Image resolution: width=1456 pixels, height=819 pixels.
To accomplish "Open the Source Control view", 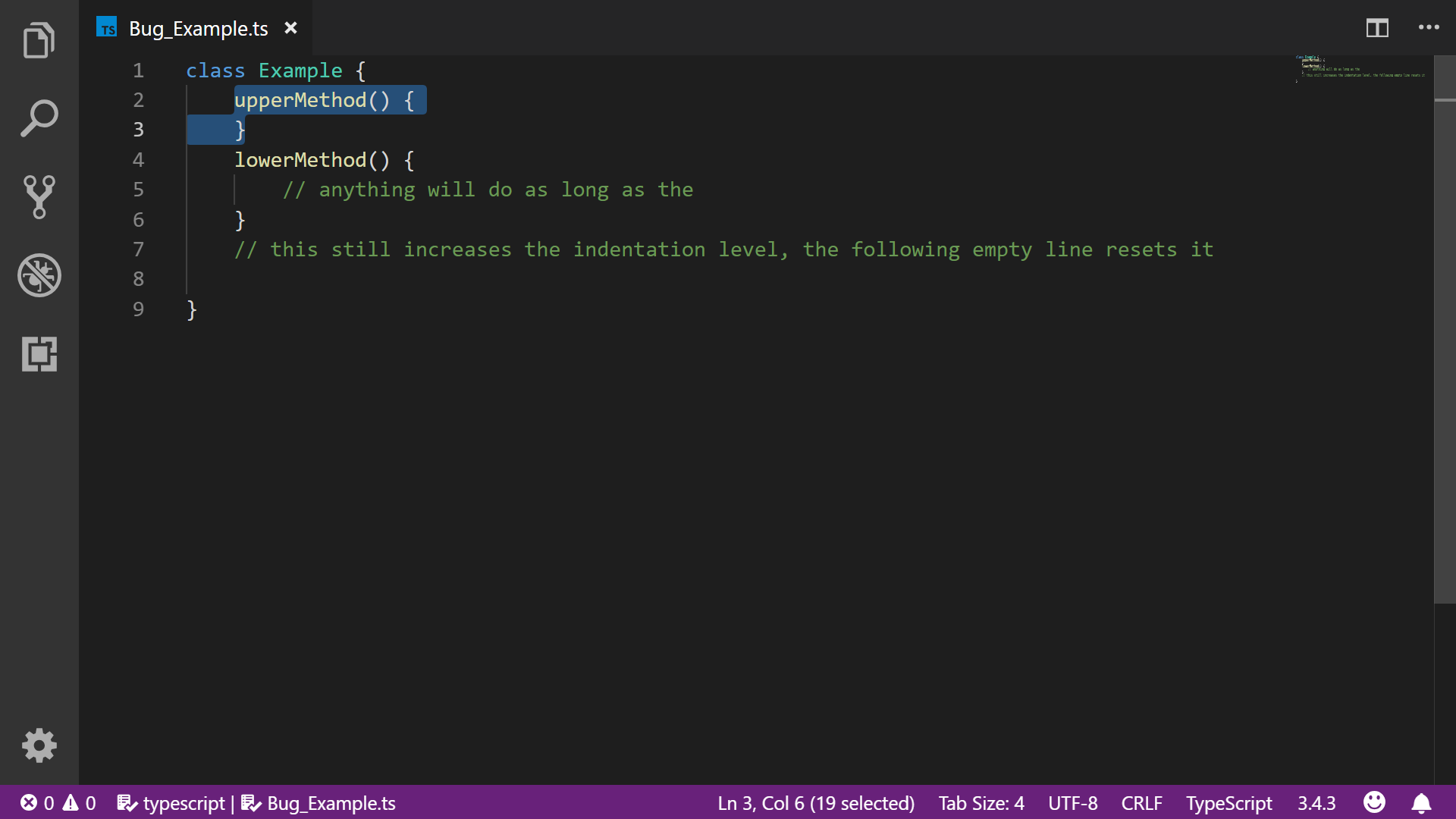I will [39, 197].
